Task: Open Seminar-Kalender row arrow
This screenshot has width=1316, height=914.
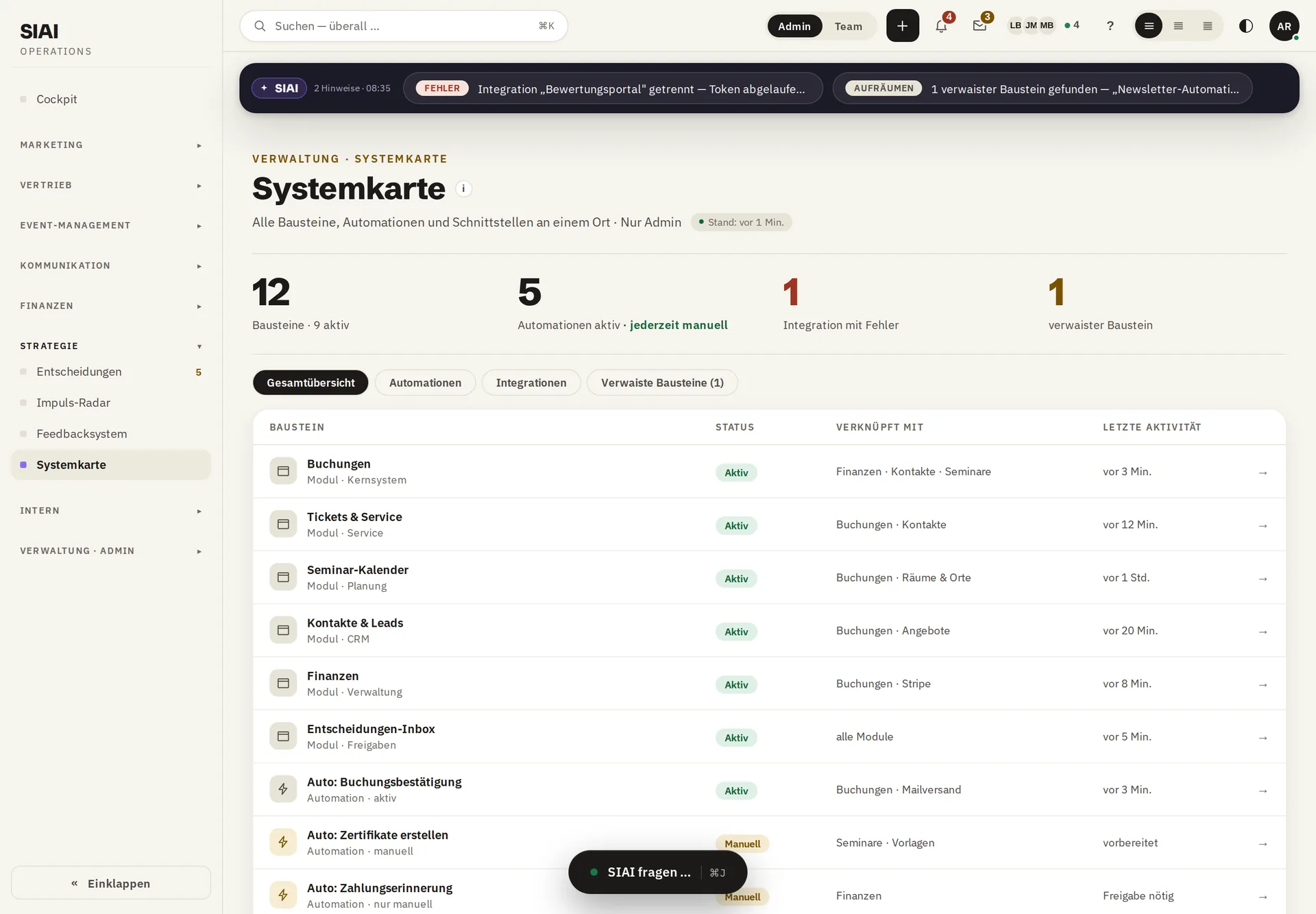Action: (1263, 579)
